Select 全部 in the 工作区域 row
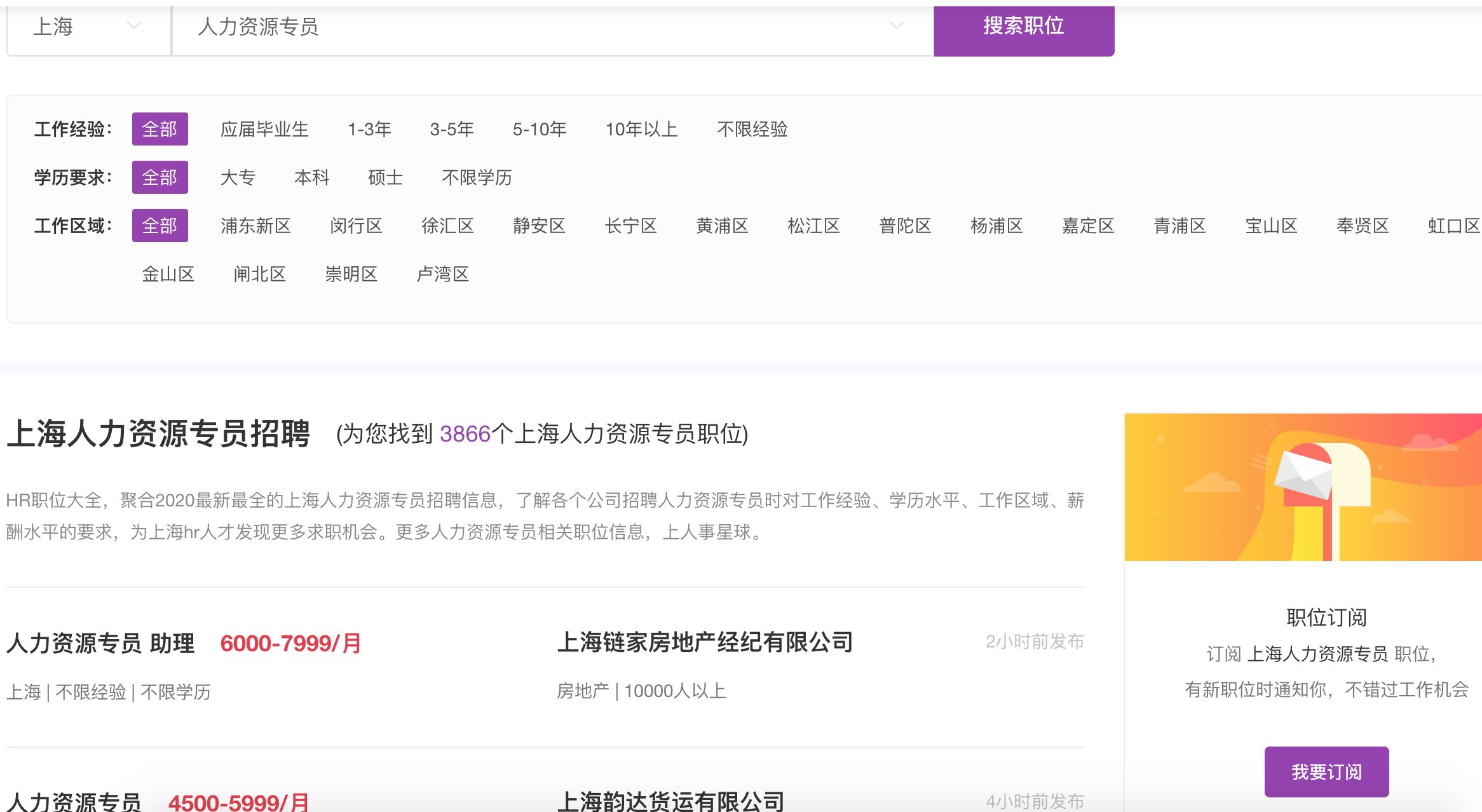 (x=160, y=226)
